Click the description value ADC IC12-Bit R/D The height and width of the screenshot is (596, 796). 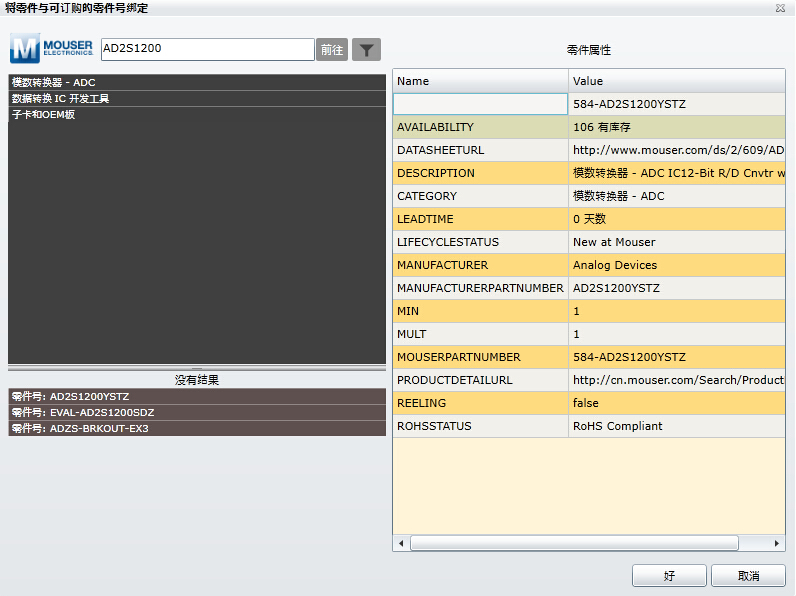point(678,173)
